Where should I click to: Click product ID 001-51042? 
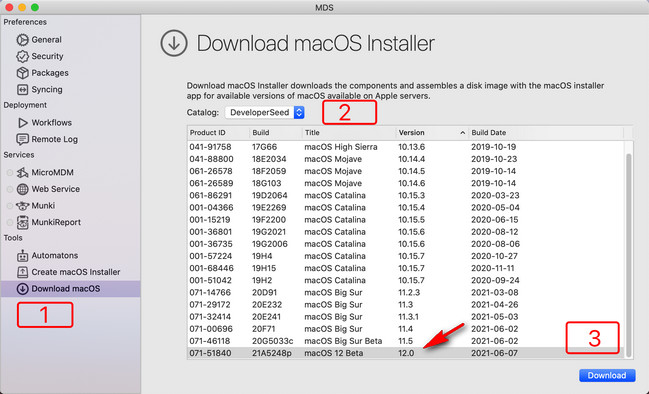[210, 280]
